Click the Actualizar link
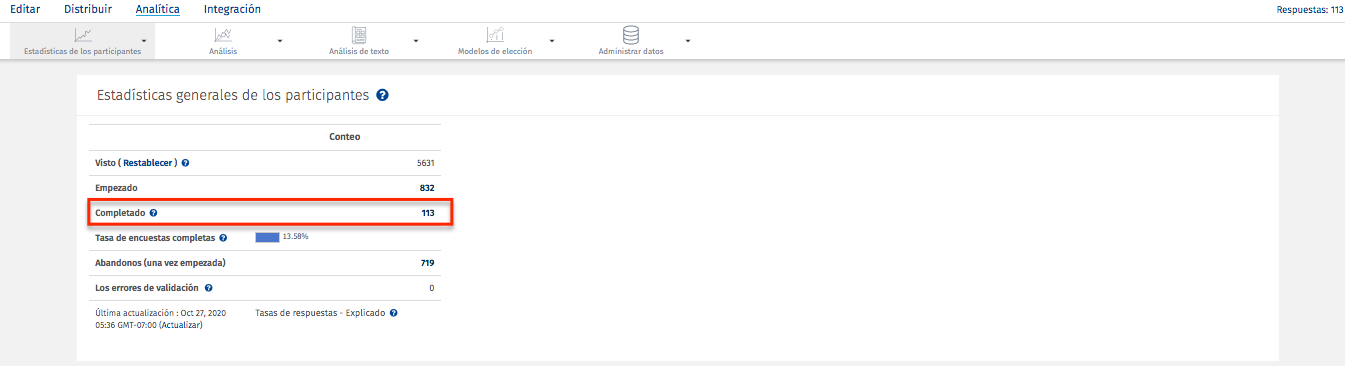Image resolution: width=1345 pixels, height=366 pixels. pos(180,325)
